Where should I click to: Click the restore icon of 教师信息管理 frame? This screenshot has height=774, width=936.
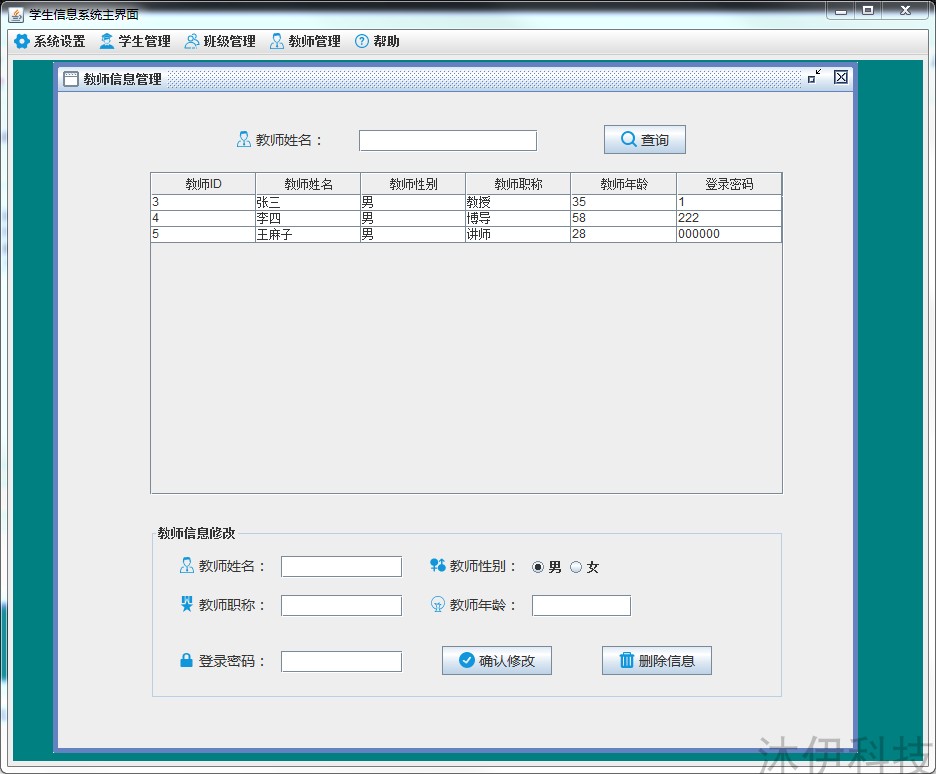point(814,76)
